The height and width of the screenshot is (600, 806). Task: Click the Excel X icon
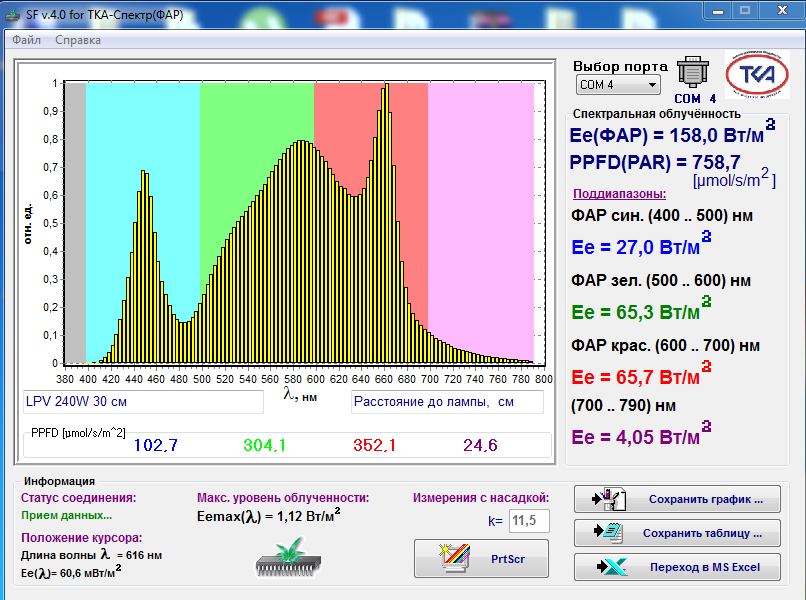[612, 567]
